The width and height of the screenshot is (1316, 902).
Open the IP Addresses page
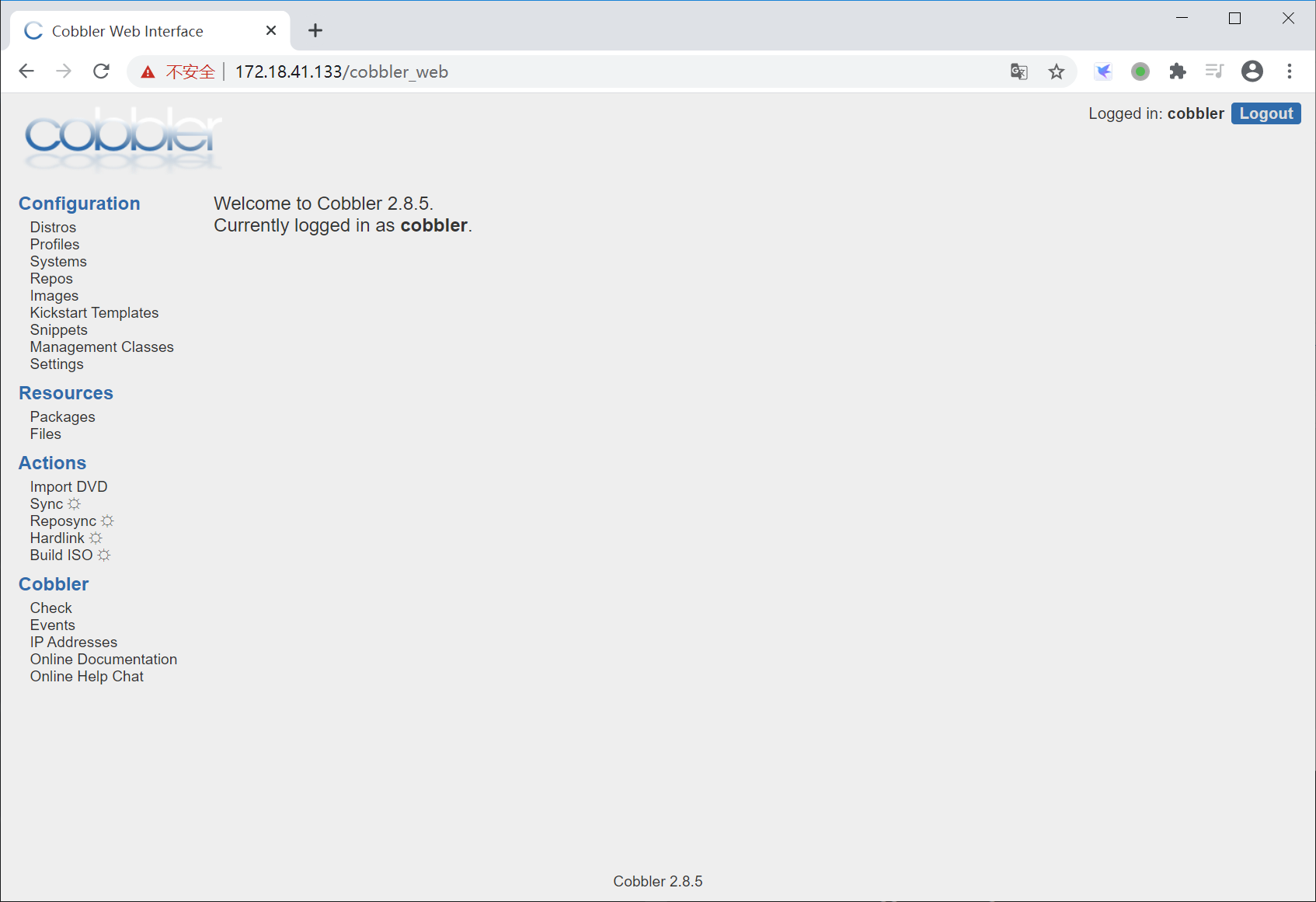coord(74,643)
